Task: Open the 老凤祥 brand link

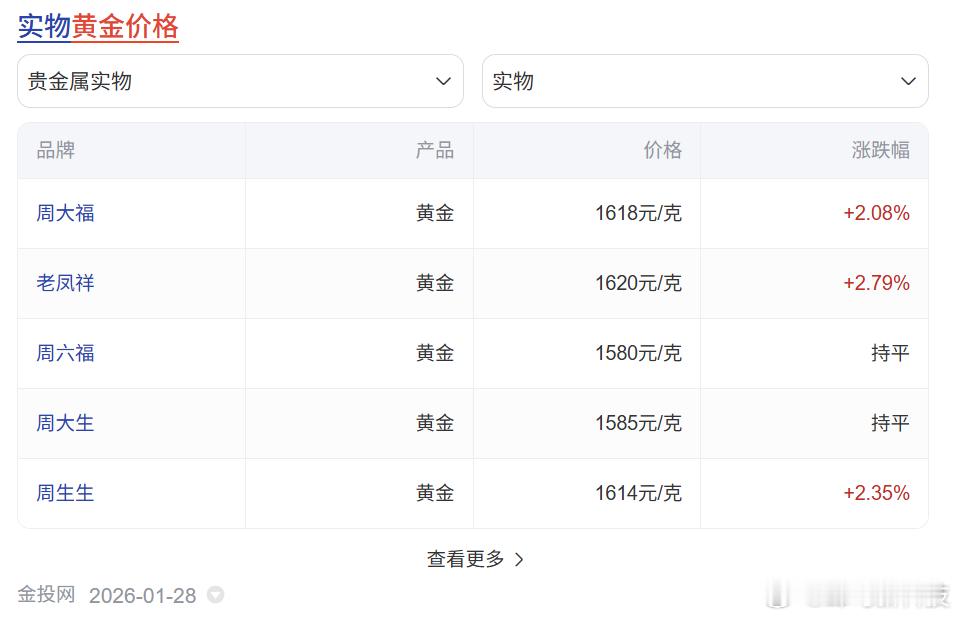Action: 64,283
